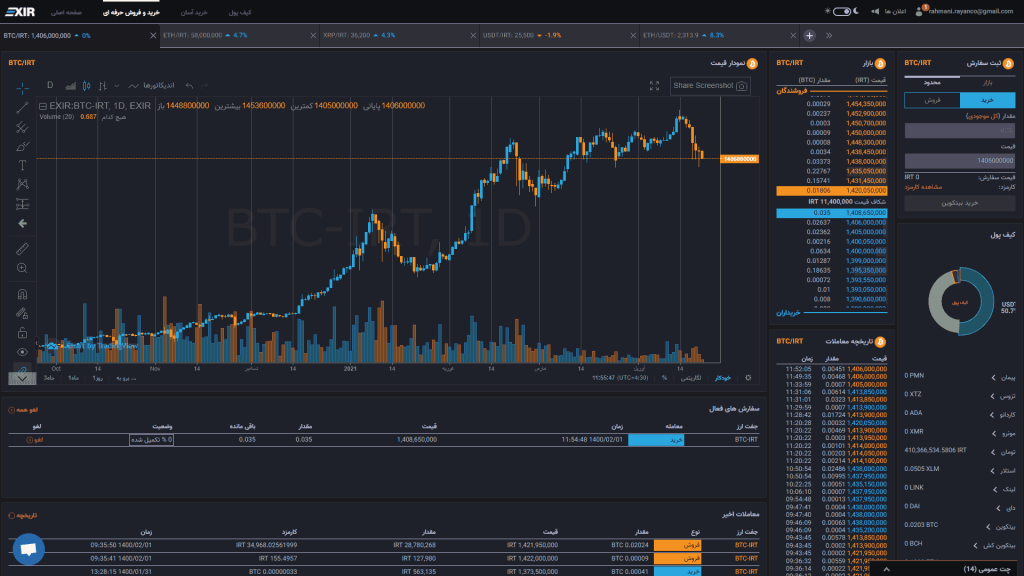Click the announcements megaphone icon
1024x576 pixels.
874,11
